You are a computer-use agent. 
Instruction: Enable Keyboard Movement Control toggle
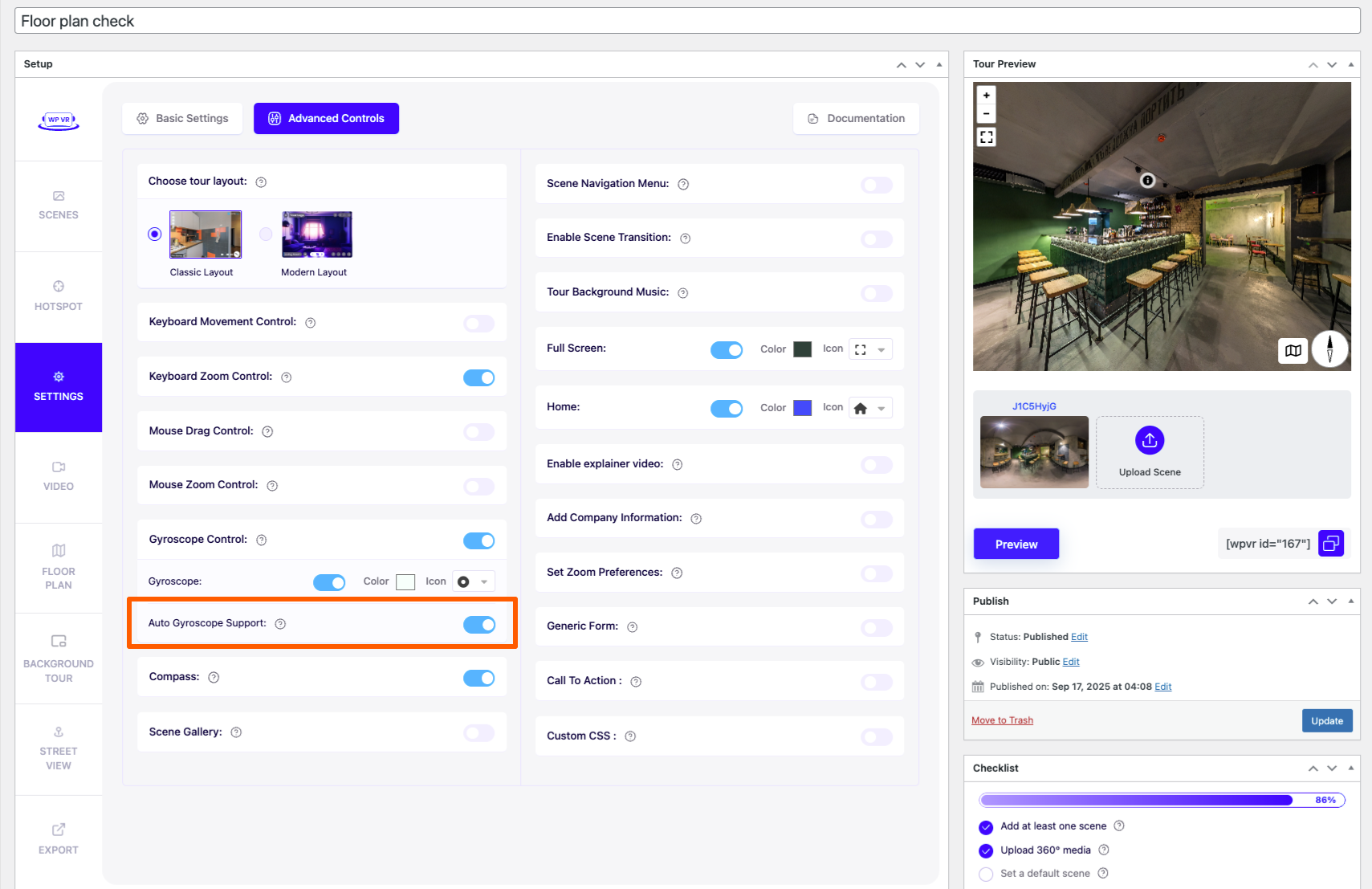(x=478, y=324)
